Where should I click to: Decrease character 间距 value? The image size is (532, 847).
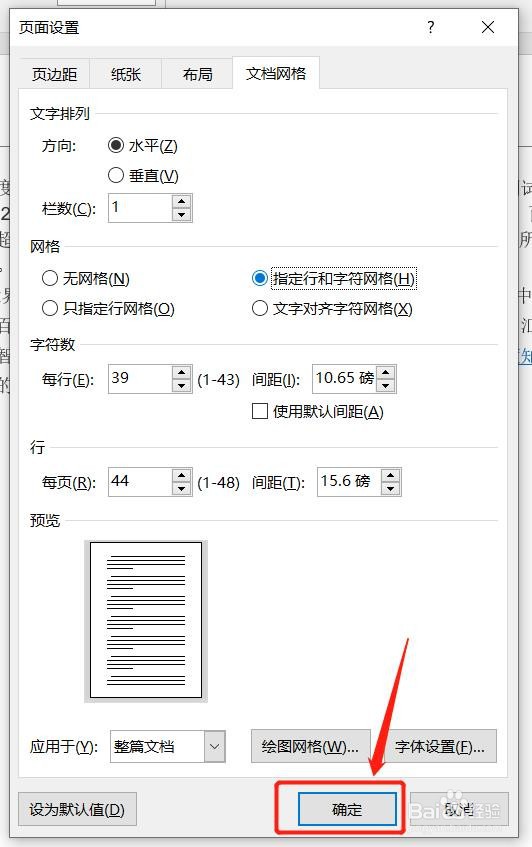click(386, 386)
